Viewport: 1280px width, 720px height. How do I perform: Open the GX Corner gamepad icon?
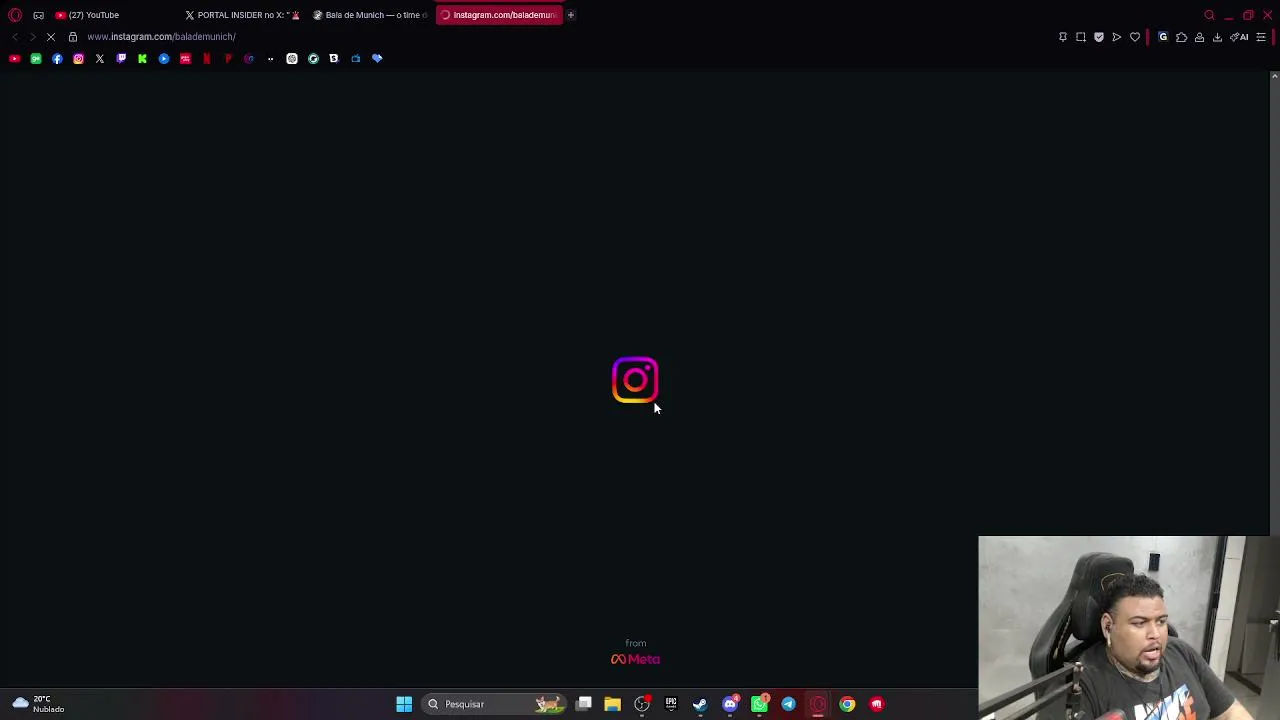coord(38,15)
